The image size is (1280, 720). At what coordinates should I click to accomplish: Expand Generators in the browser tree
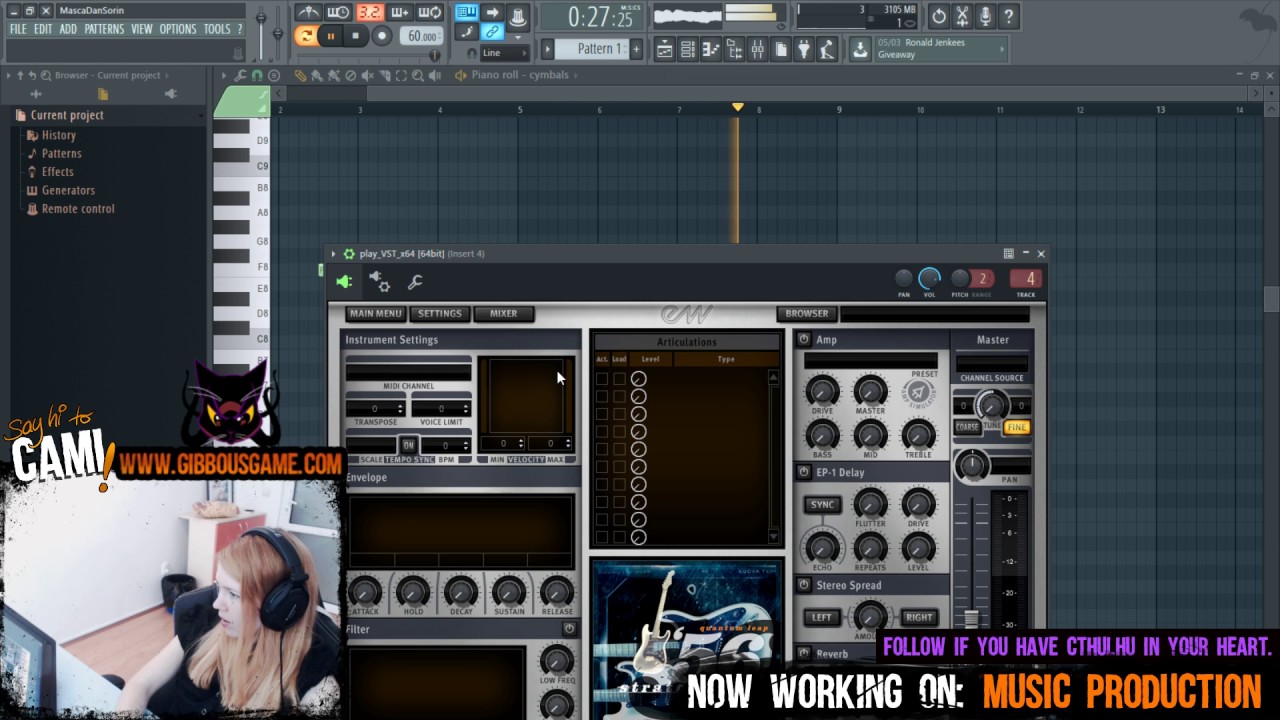click(x=68, y=190)
